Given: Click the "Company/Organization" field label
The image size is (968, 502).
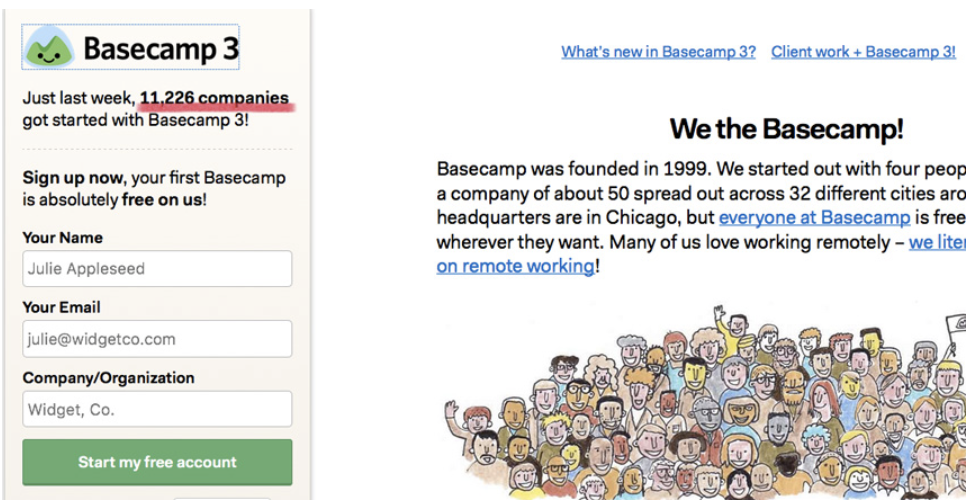Looking at the screenshot, I should click(108, 378).
